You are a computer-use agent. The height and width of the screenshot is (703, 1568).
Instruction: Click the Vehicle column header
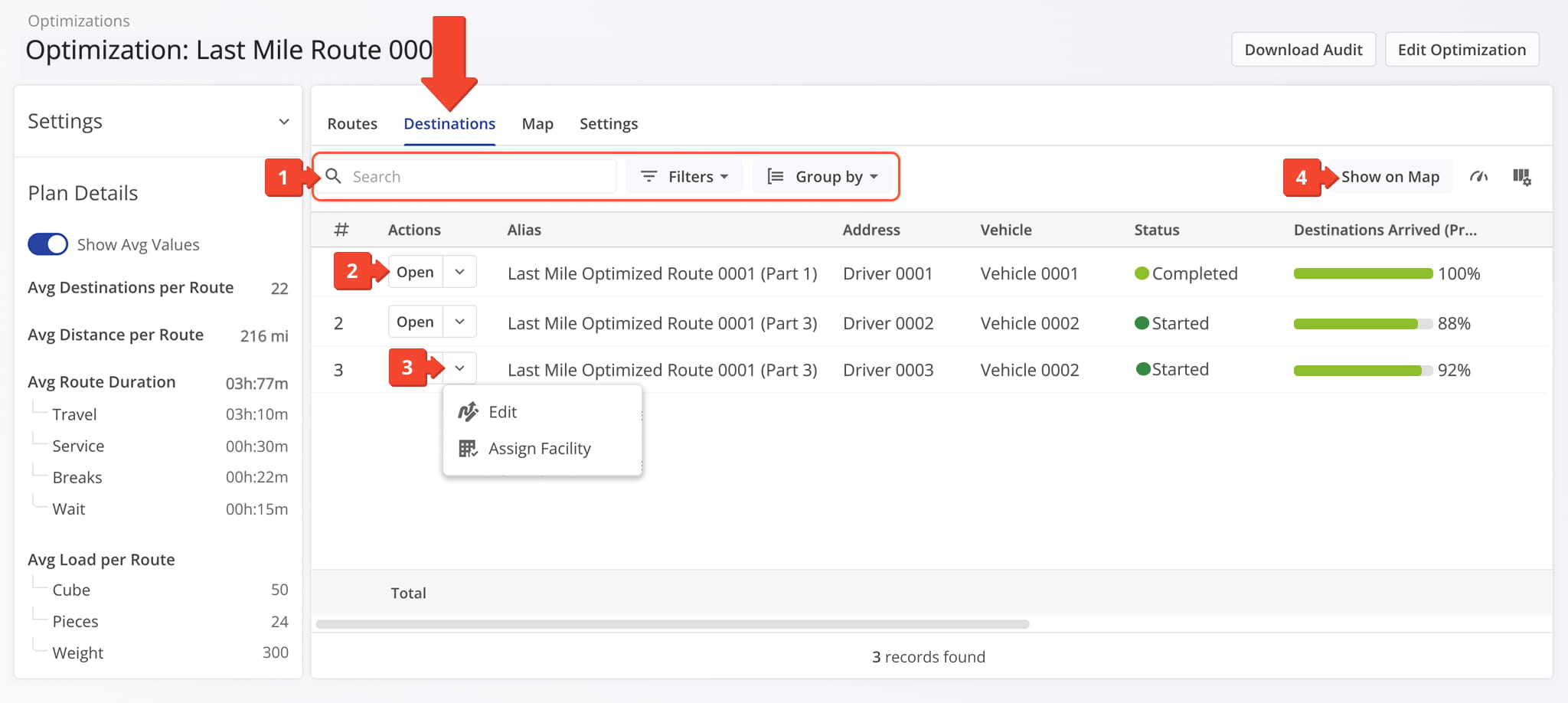[x=1006, y=230]
